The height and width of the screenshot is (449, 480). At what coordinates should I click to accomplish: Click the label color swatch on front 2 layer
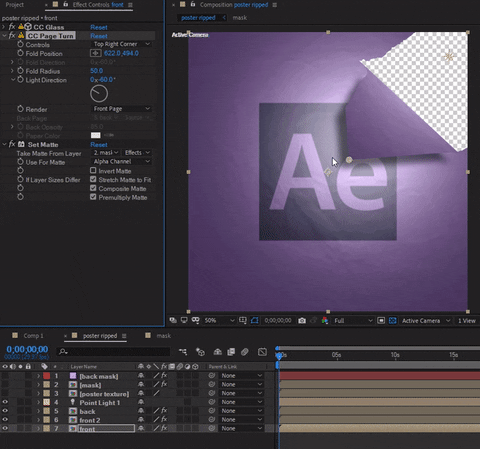click(47, 420)
